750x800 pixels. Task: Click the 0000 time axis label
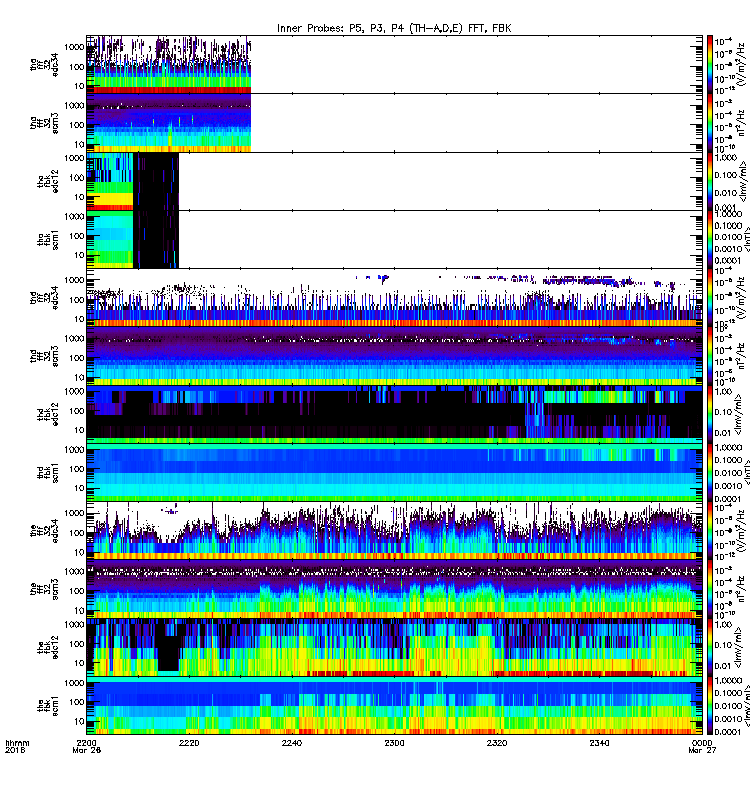[702, 742]
